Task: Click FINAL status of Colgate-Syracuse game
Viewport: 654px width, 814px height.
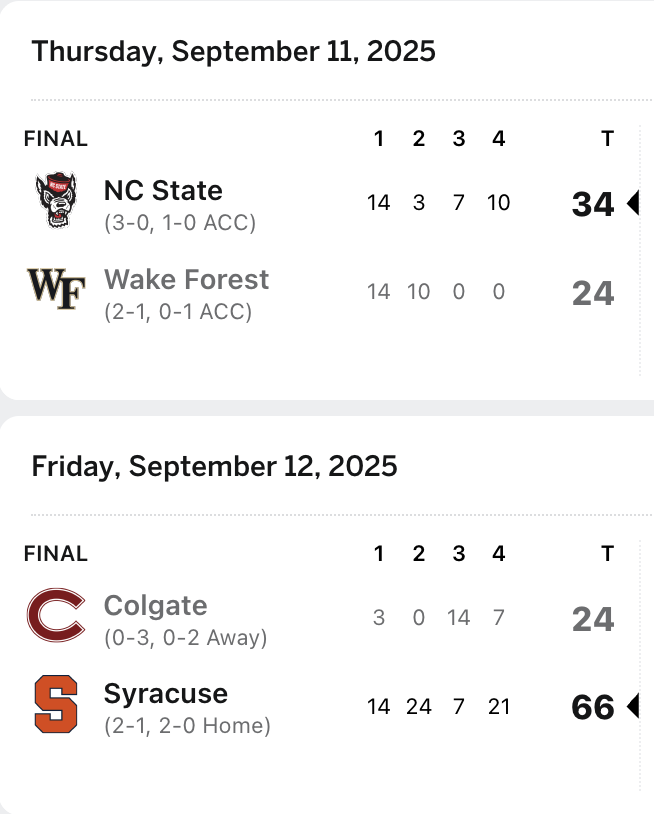Action: tap(55, 553)
